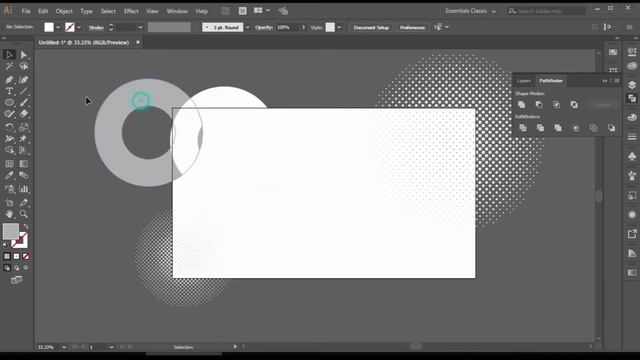This screenshot has width=640, height=360.
Task: Select the Puppet Warp pin tool
Action: [x=24, y=139]
